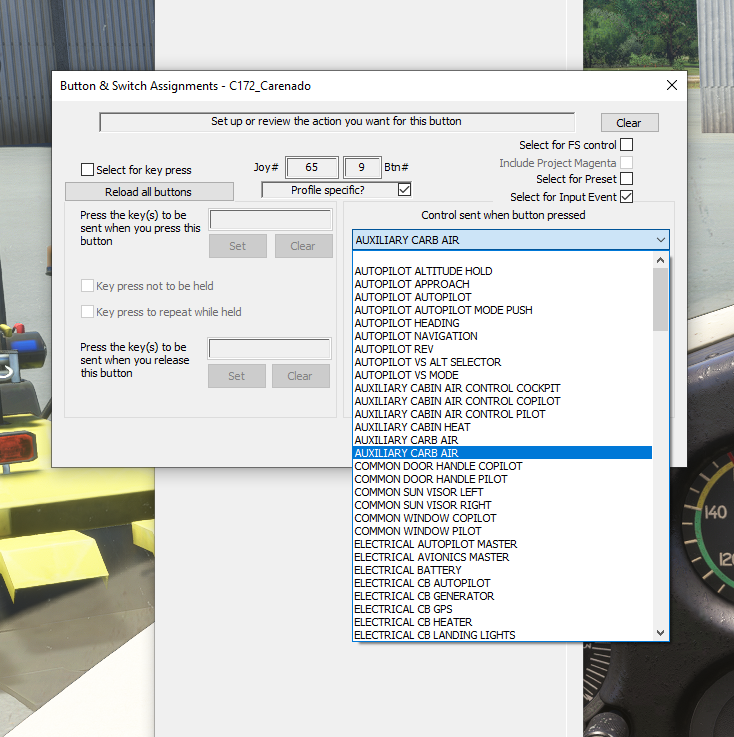Choose AUTOPILOT AUTOPILOT option

click(502, 297)
